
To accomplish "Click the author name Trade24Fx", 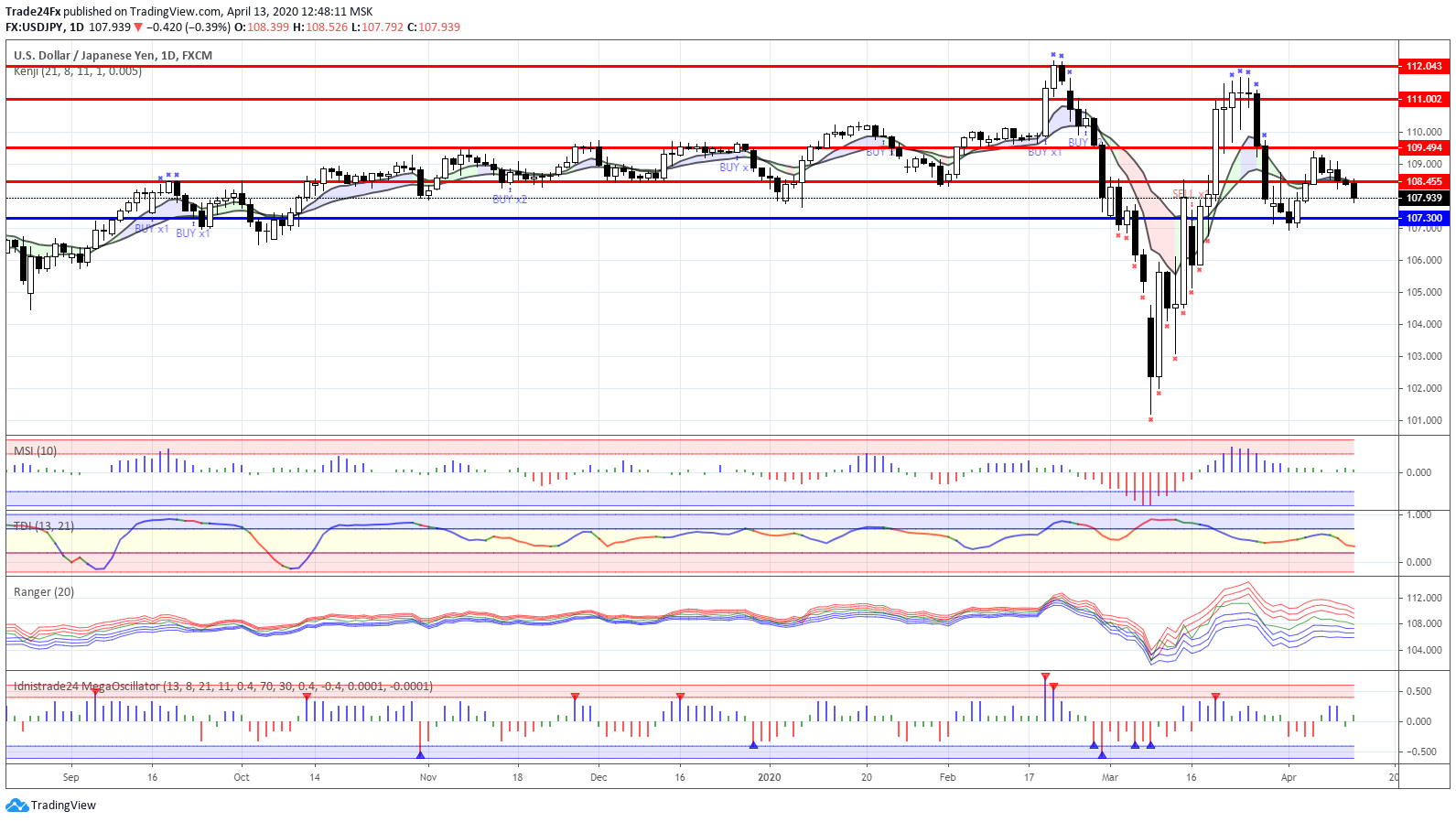I will point(33,12).
